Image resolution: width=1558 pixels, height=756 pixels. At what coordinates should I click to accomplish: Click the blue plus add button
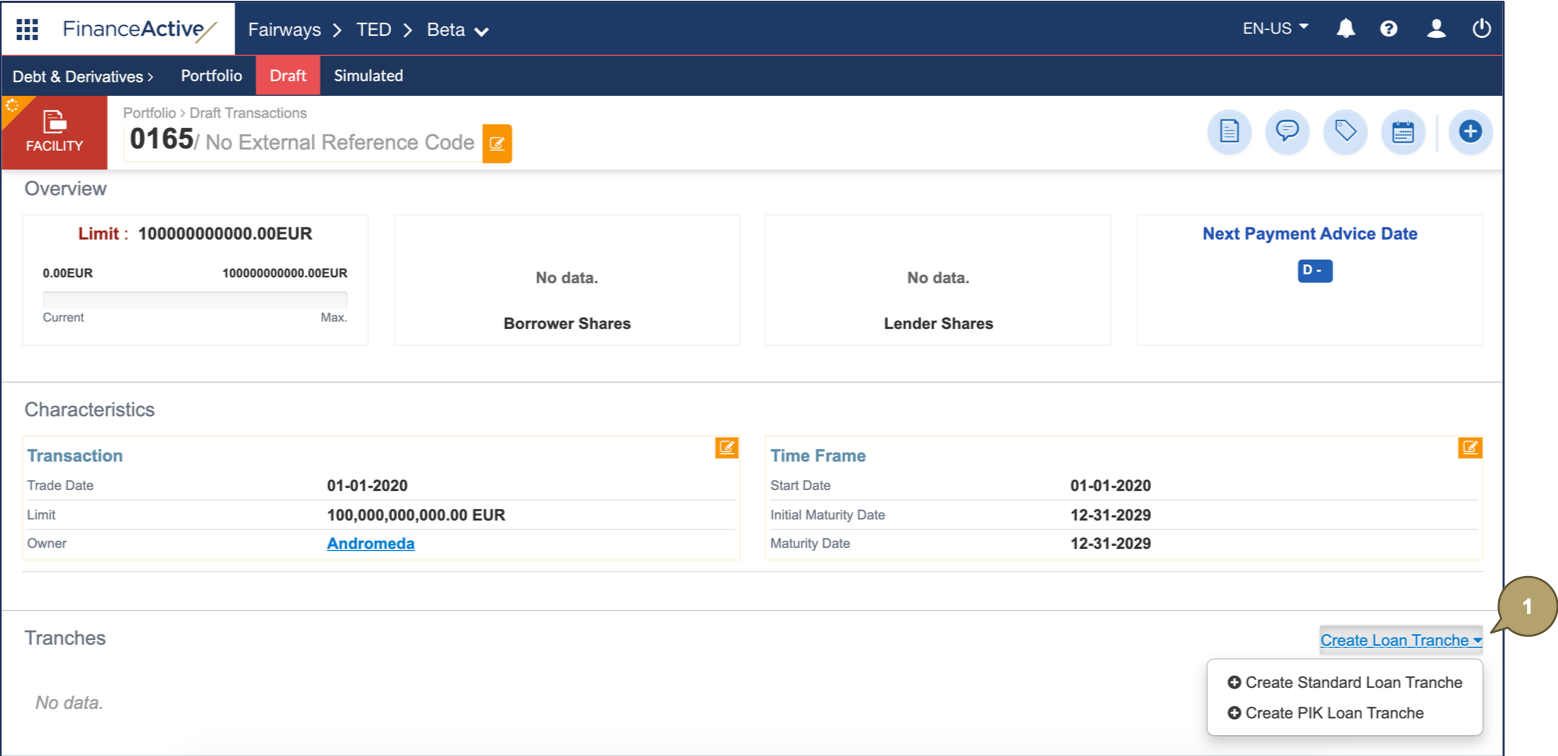tap(1470, 132)
